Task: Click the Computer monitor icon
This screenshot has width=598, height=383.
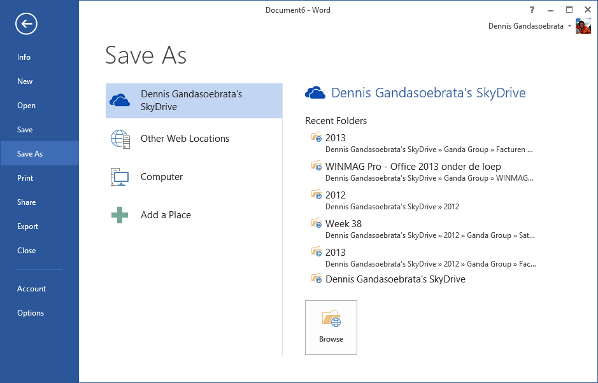Action: [x=120, y=177]
